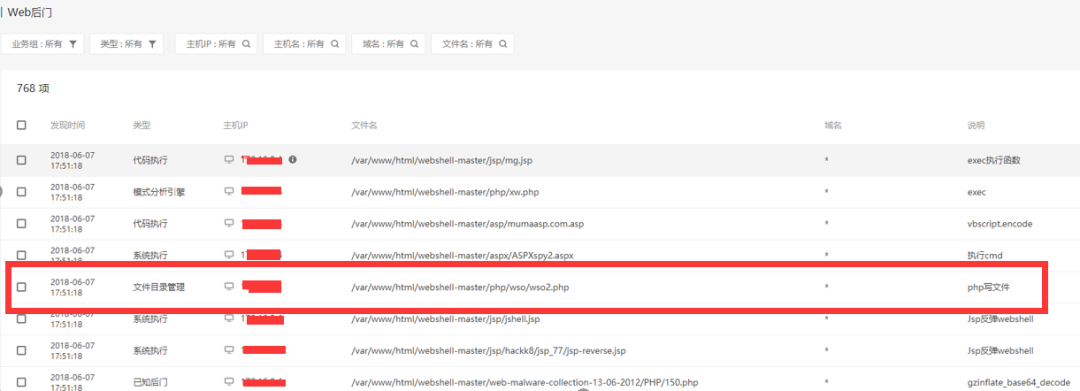Click the 文件名 column header
The height and width of the screenshot is (391, 1080).
[364, 125]
